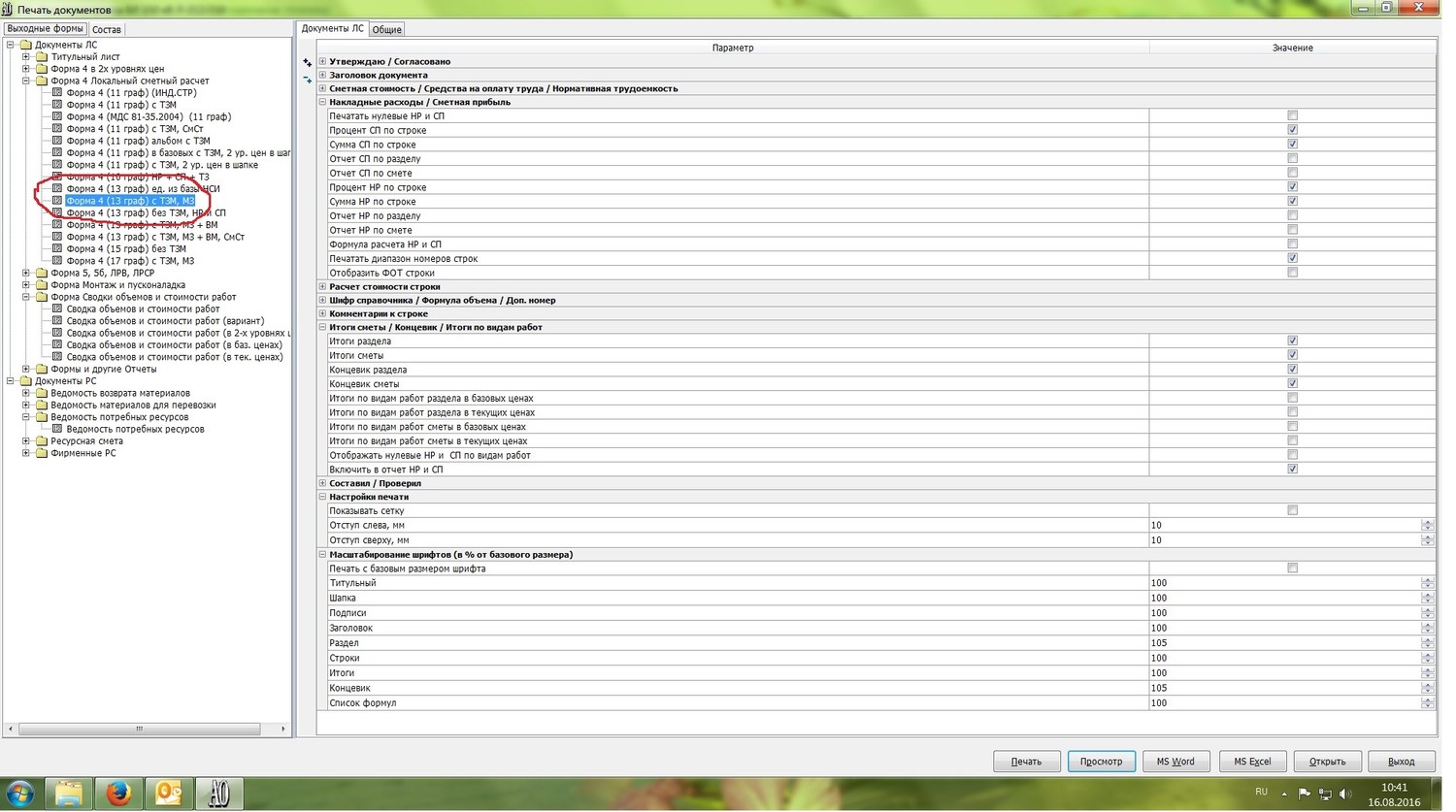Click the Открыть button
The image size is (1456, 812).
(x=1327, y=763)
